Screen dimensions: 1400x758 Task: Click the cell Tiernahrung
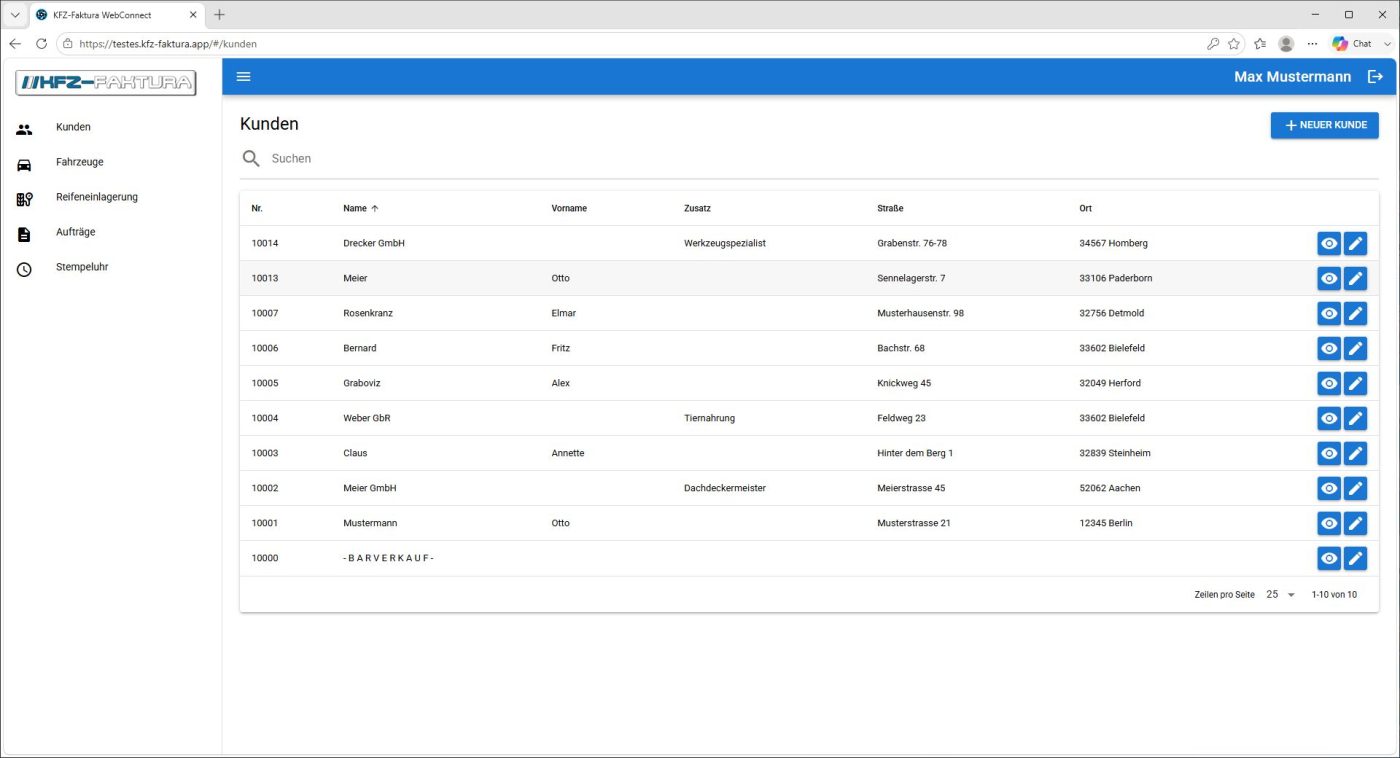709,418
